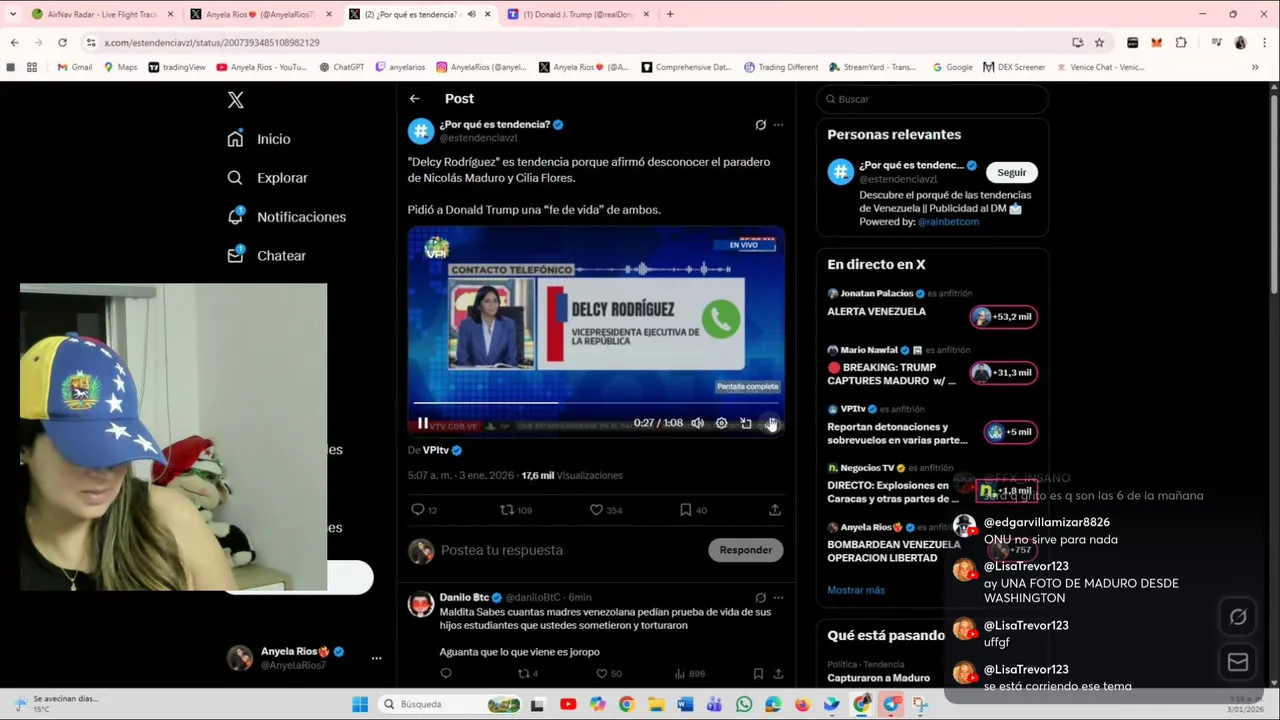The image size is (1280, 720).
Task: Bookmark the post with 40 saves
Action: [x=693, y=510]
